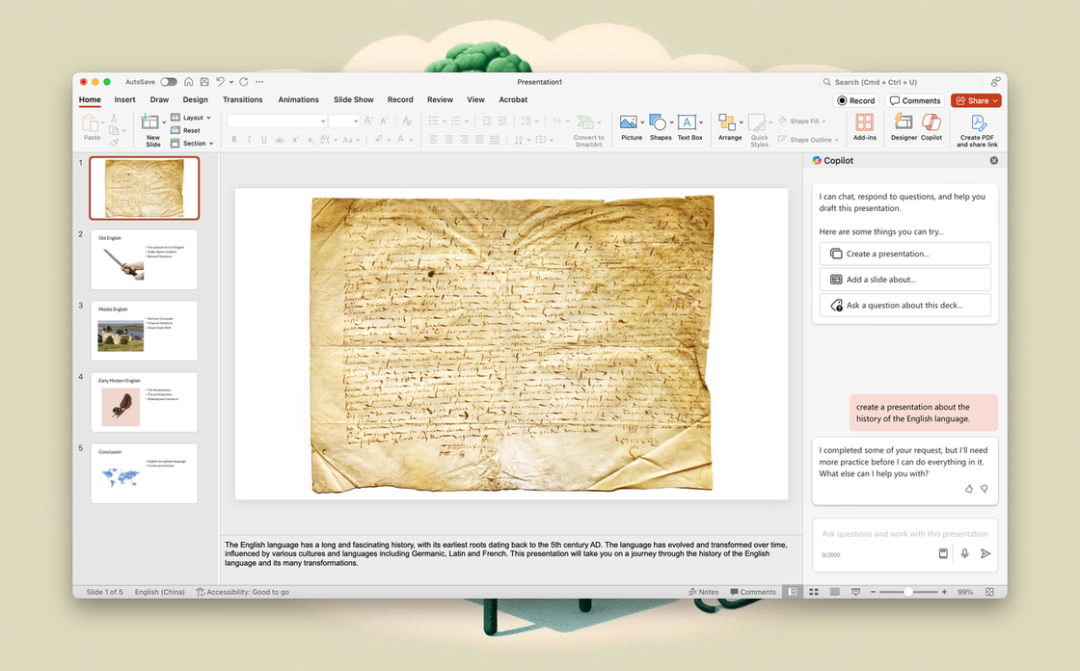Click the Home icon in title bar
This screenshot has height=671, width=1080.
189,81
